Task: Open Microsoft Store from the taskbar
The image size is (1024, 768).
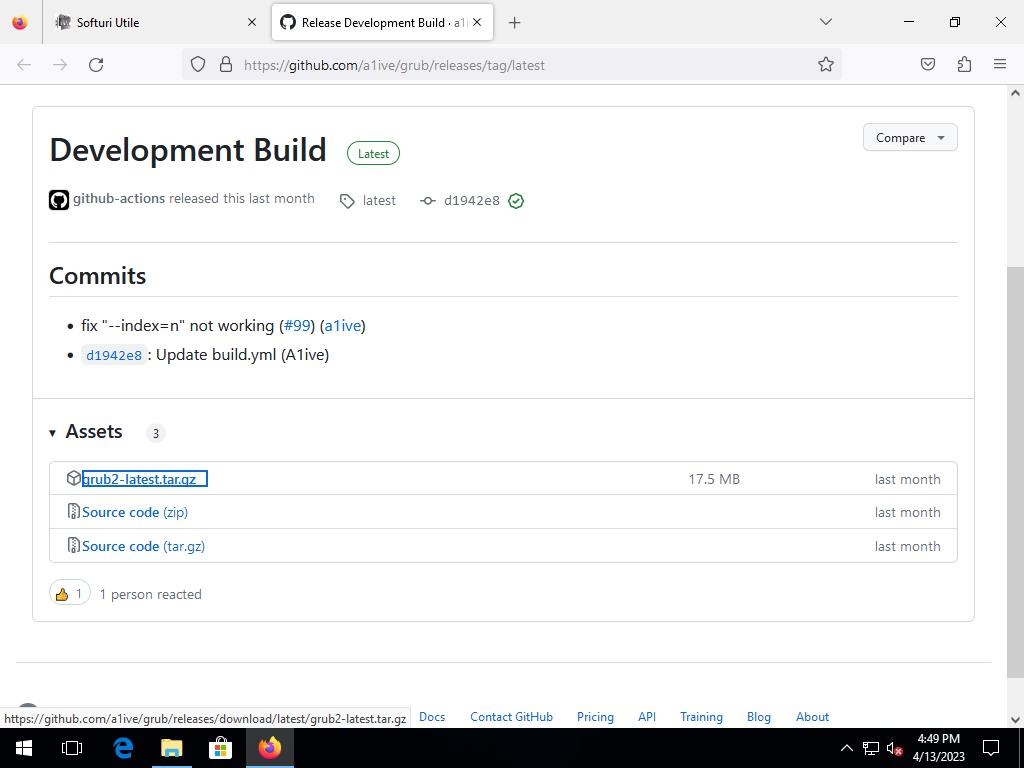Action: pyautogui.click(x=220, y=748)
